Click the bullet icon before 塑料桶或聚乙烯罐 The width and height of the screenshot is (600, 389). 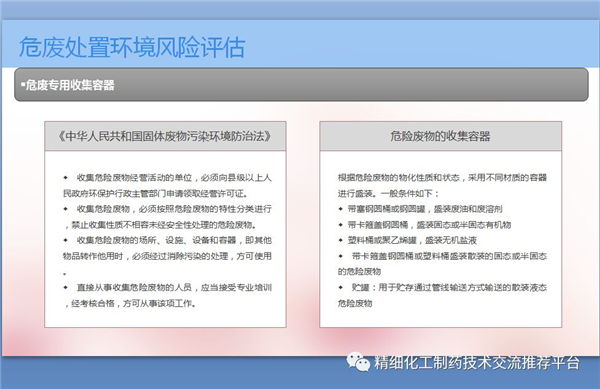point(341,240)
